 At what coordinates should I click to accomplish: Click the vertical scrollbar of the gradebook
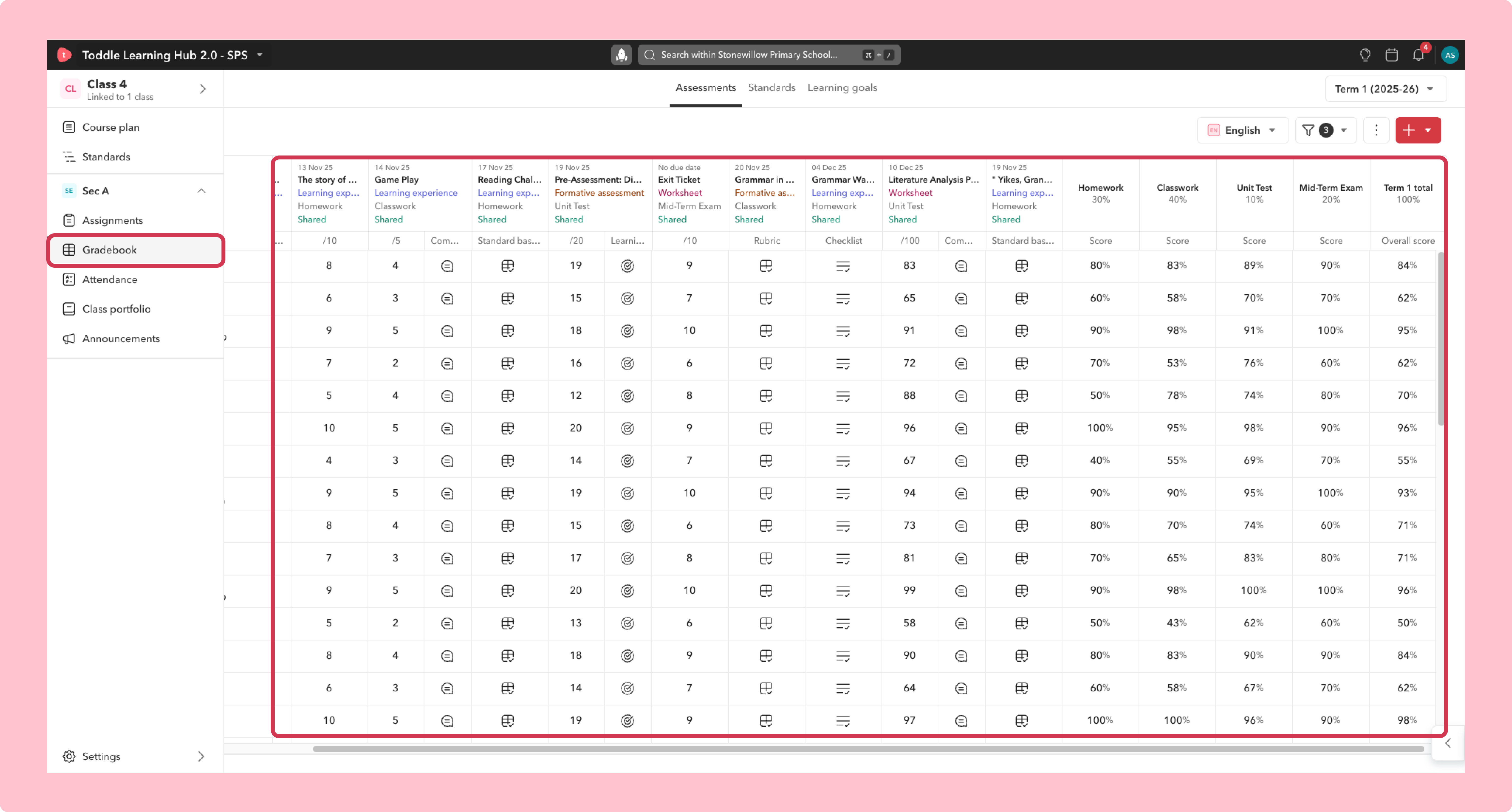1440,339
